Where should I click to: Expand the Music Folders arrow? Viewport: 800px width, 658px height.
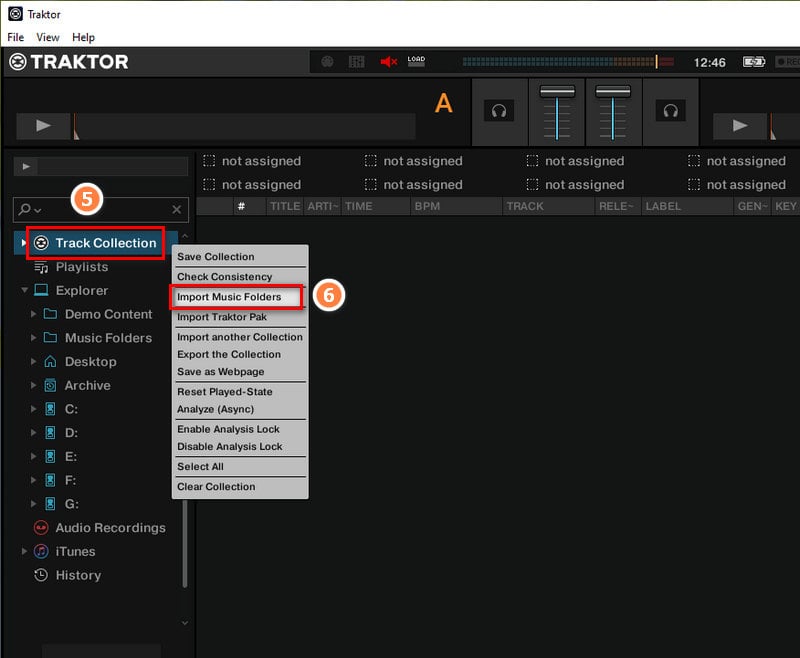(33, 338)
